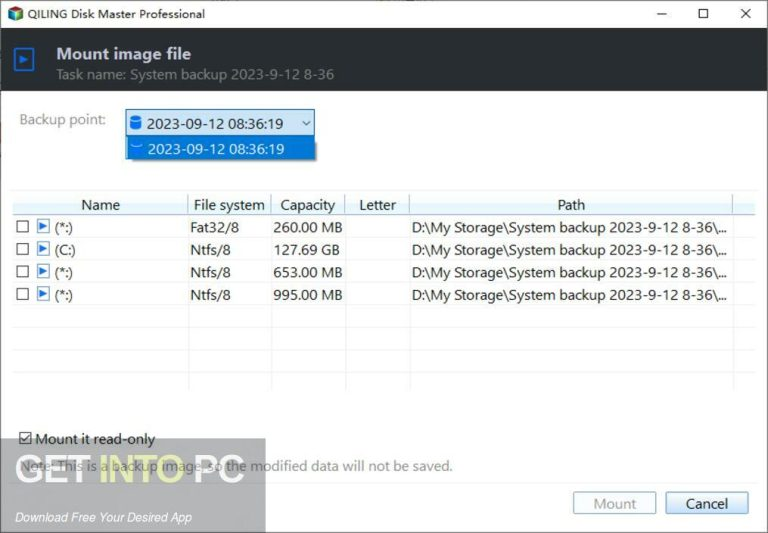Select the 127.69 GB capacity cell
This screenshot has height=533, width=768.
coord(307,250)
